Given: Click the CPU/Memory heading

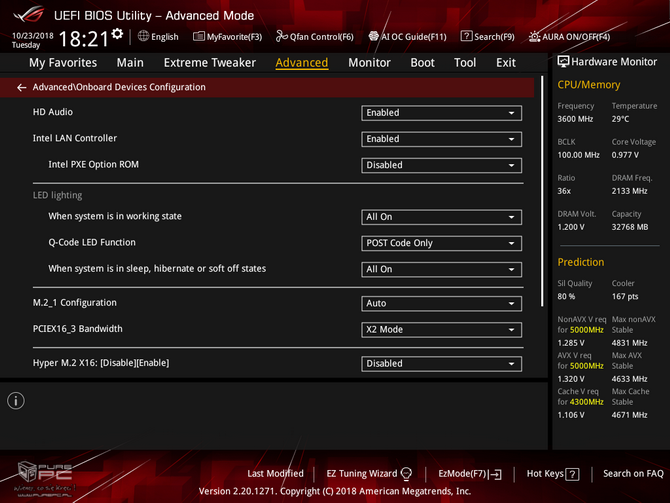Looking at the screenshot, I should coord(588,85).
